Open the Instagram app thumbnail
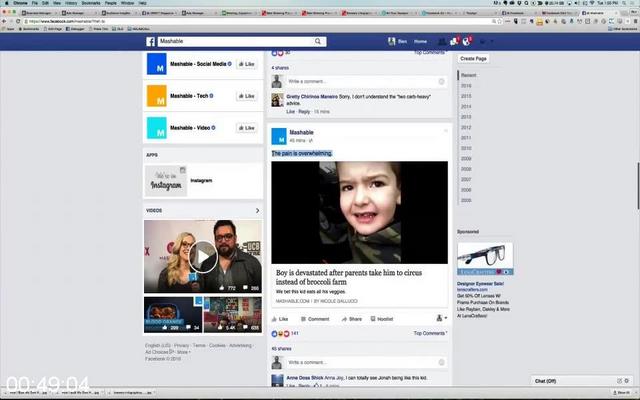640x400 pixels. 166,181
